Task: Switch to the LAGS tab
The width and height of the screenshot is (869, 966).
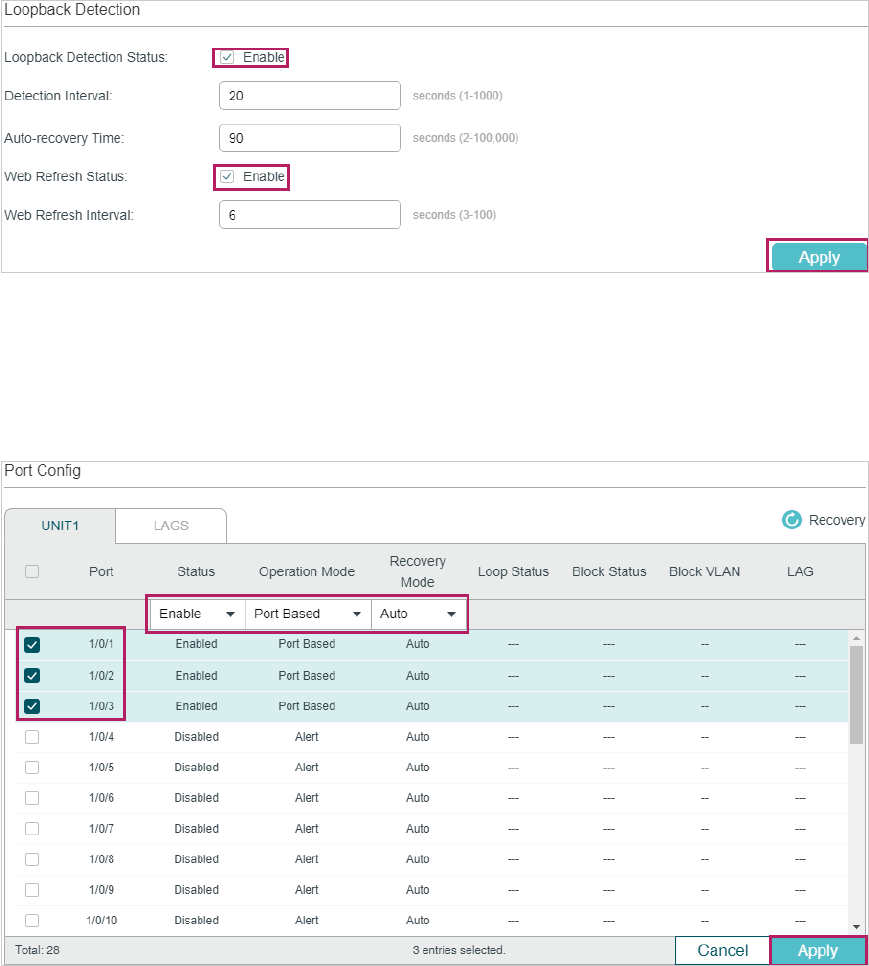Action: tap(171, 526)
